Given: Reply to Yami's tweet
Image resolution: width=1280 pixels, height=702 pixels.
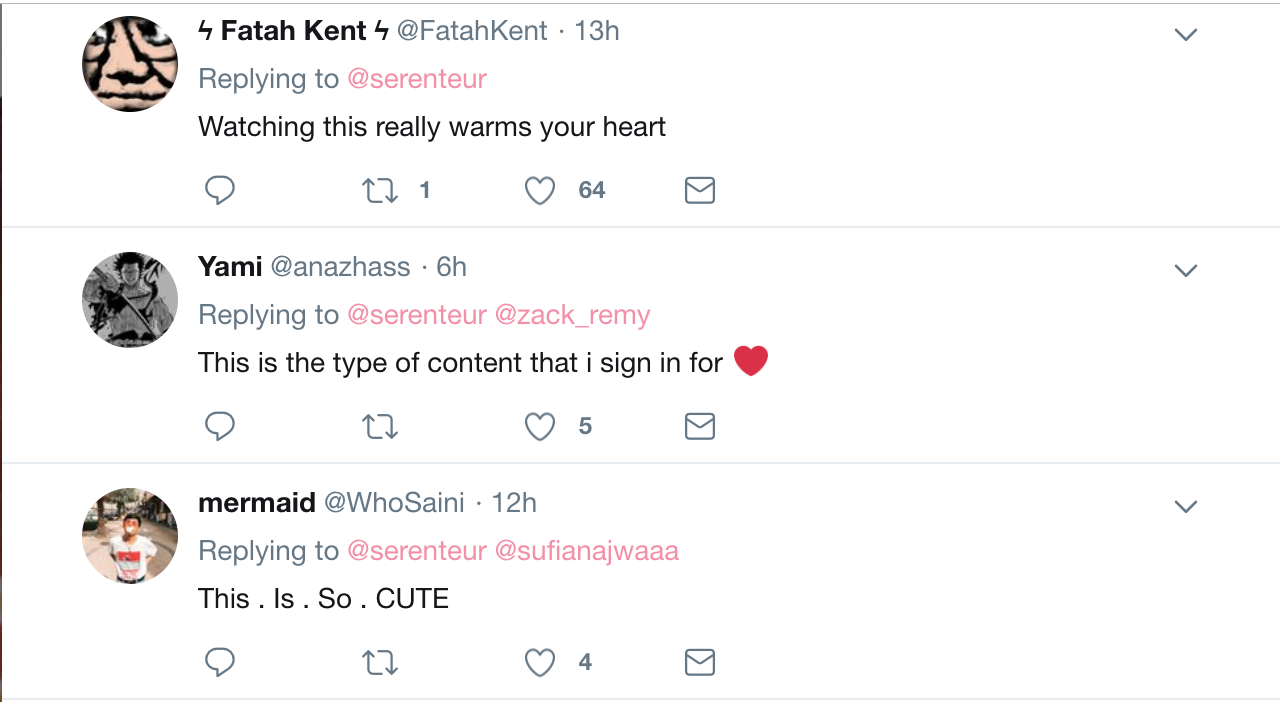Looking at the screenshot, I should (x=220, y=426).
